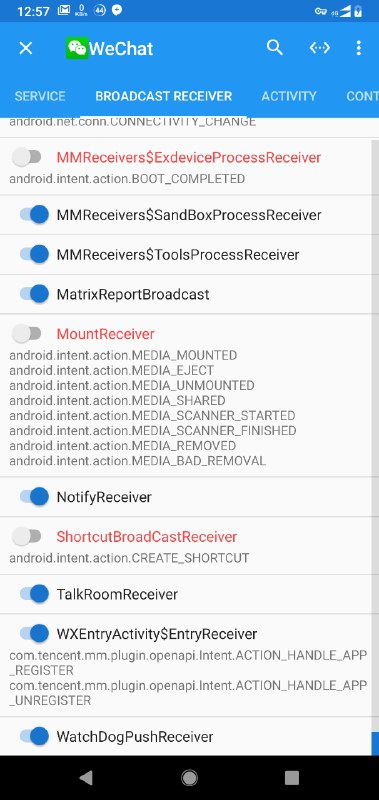This screenshot has width=379, height=800.
Task: Close the WeChat component view
Action: [x=26, y=48]
